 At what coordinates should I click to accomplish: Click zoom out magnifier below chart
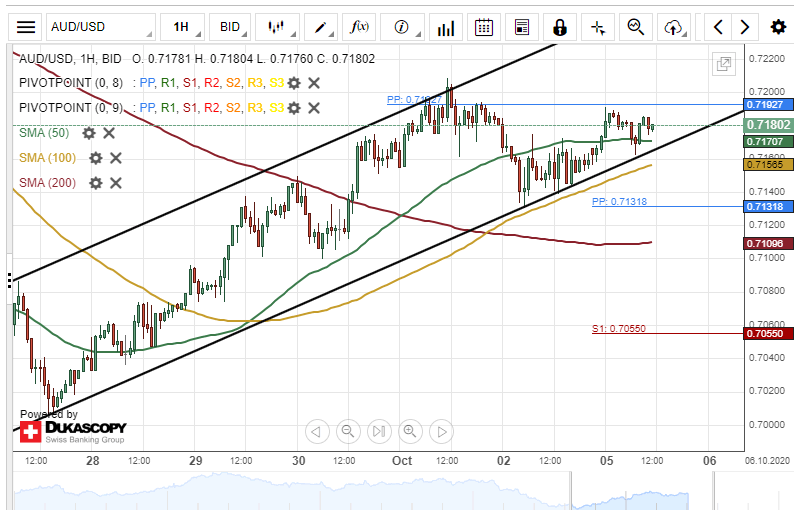point(348,432)
